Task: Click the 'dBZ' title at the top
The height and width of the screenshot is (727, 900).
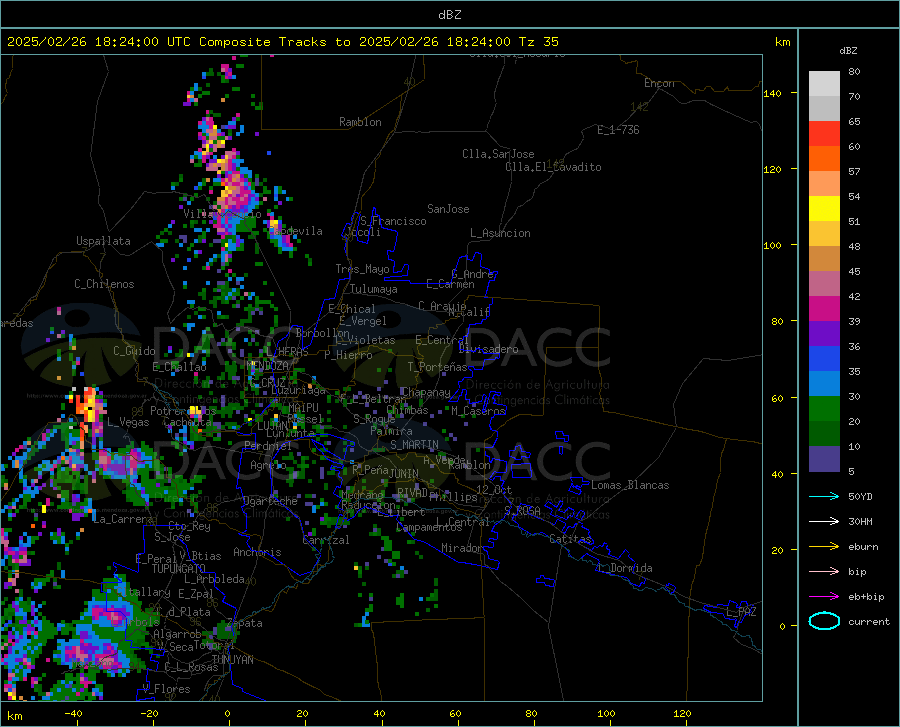Action: pos(449,15)
